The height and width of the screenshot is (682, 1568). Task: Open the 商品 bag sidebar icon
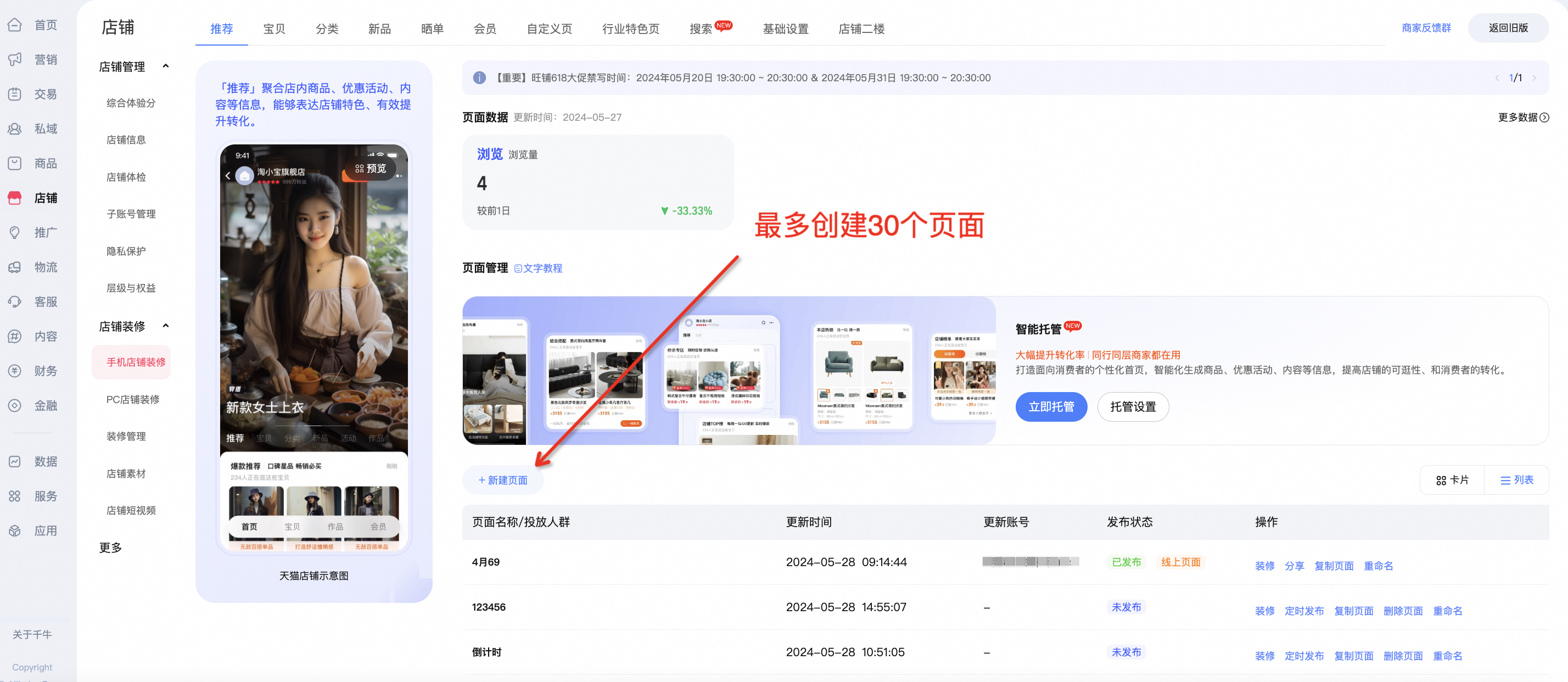tap(15, 163)
